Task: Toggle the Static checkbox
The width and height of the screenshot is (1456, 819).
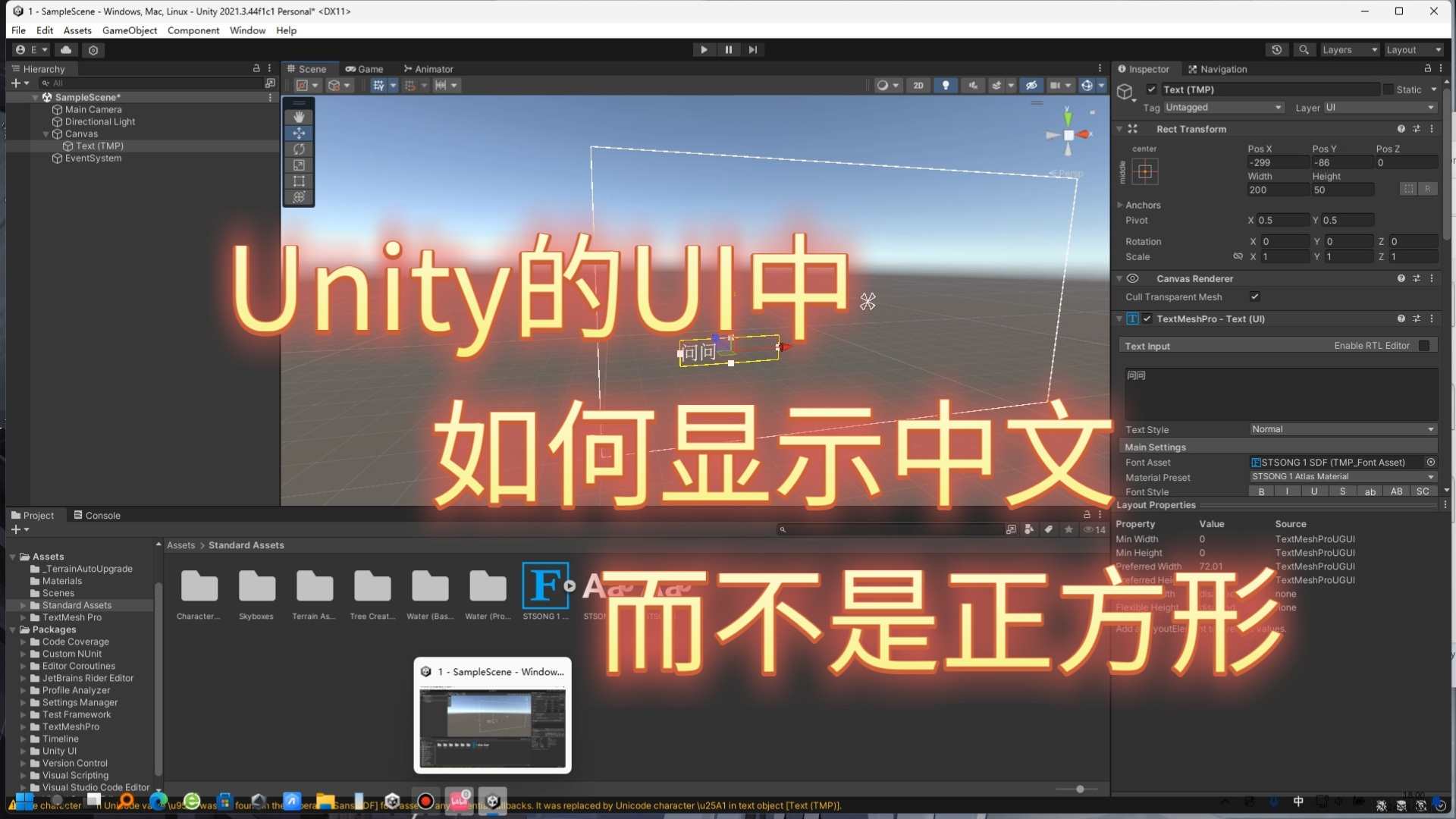Action: click(1388, 89)
